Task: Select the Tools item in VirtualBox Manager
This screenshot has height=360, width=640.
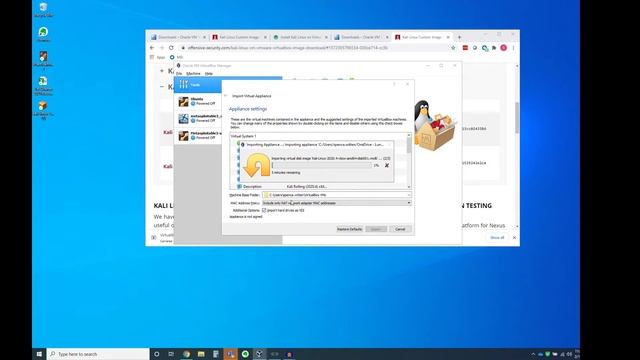Action: tap(198, 84)
